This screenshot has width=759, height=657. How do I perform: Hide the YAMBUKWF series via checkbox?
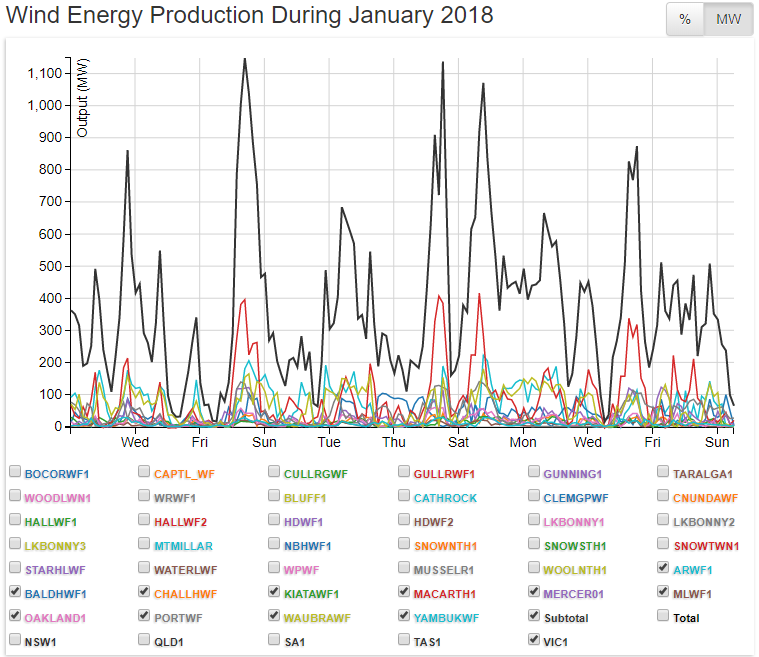click(405, 616)
